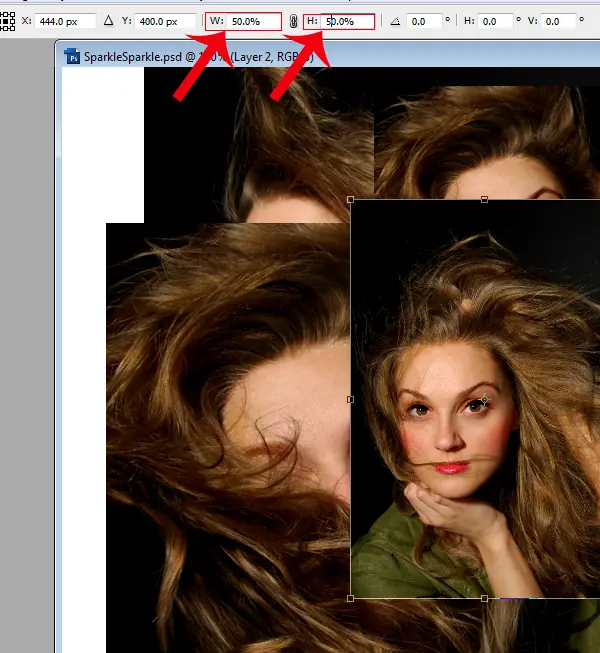
Task: Select the W width scale field
Action: click(254, 21)
